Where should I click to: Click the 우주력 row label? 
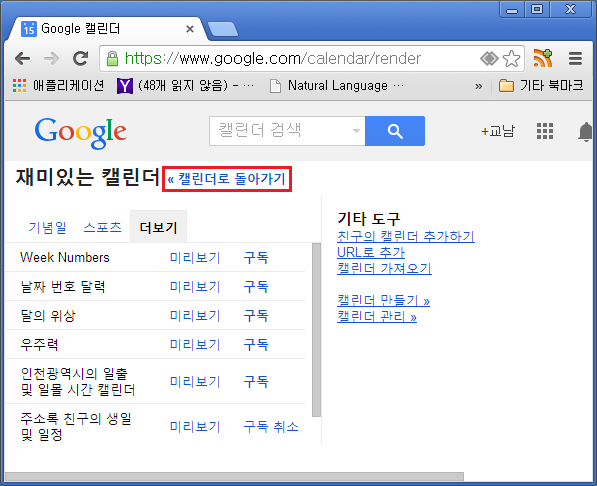39,345
